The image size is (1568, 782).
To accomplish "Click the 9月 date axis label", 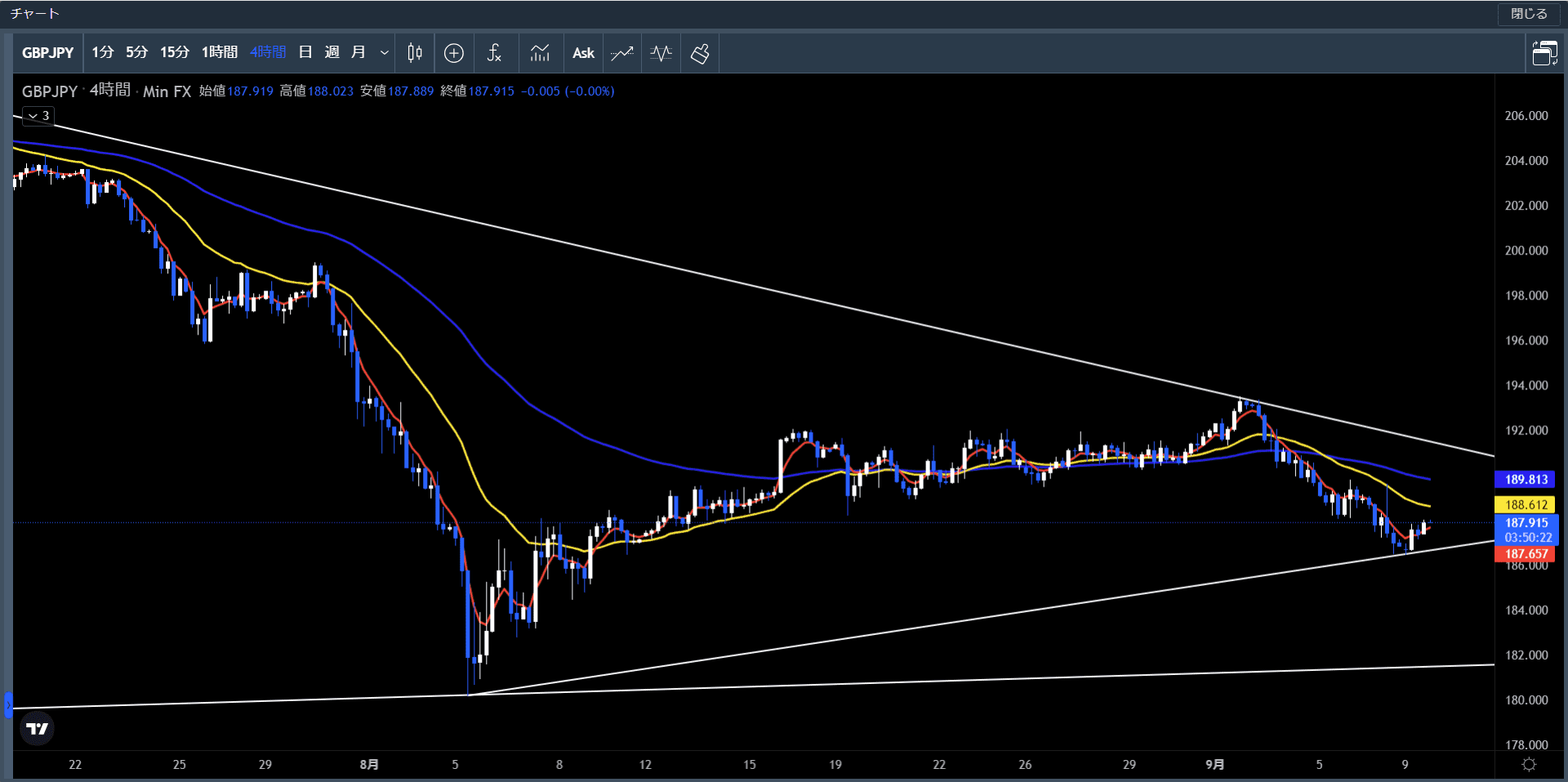I will (x=1215, y=765).
